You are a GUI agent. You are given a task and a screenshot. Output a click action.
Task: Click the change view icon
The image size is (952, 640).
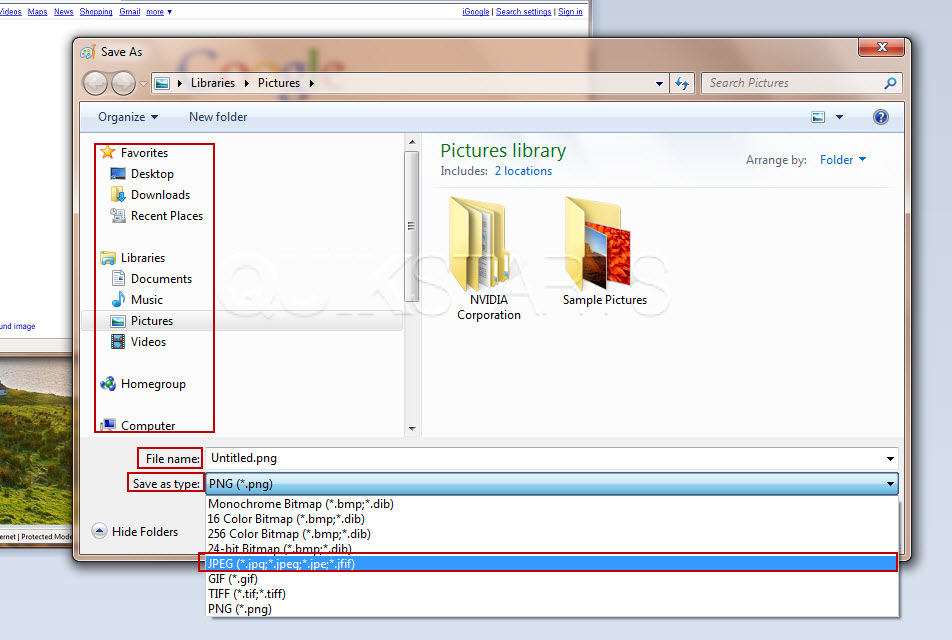(x=818, y=117)
